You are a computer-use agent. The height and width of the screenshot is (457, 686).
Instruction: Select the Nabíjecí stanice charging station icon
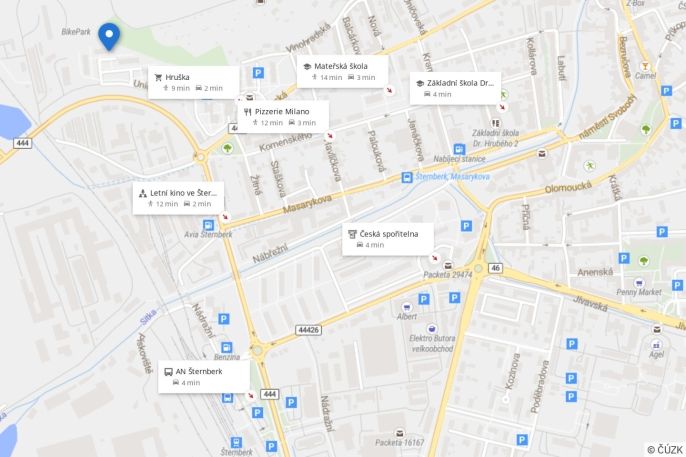459,149
